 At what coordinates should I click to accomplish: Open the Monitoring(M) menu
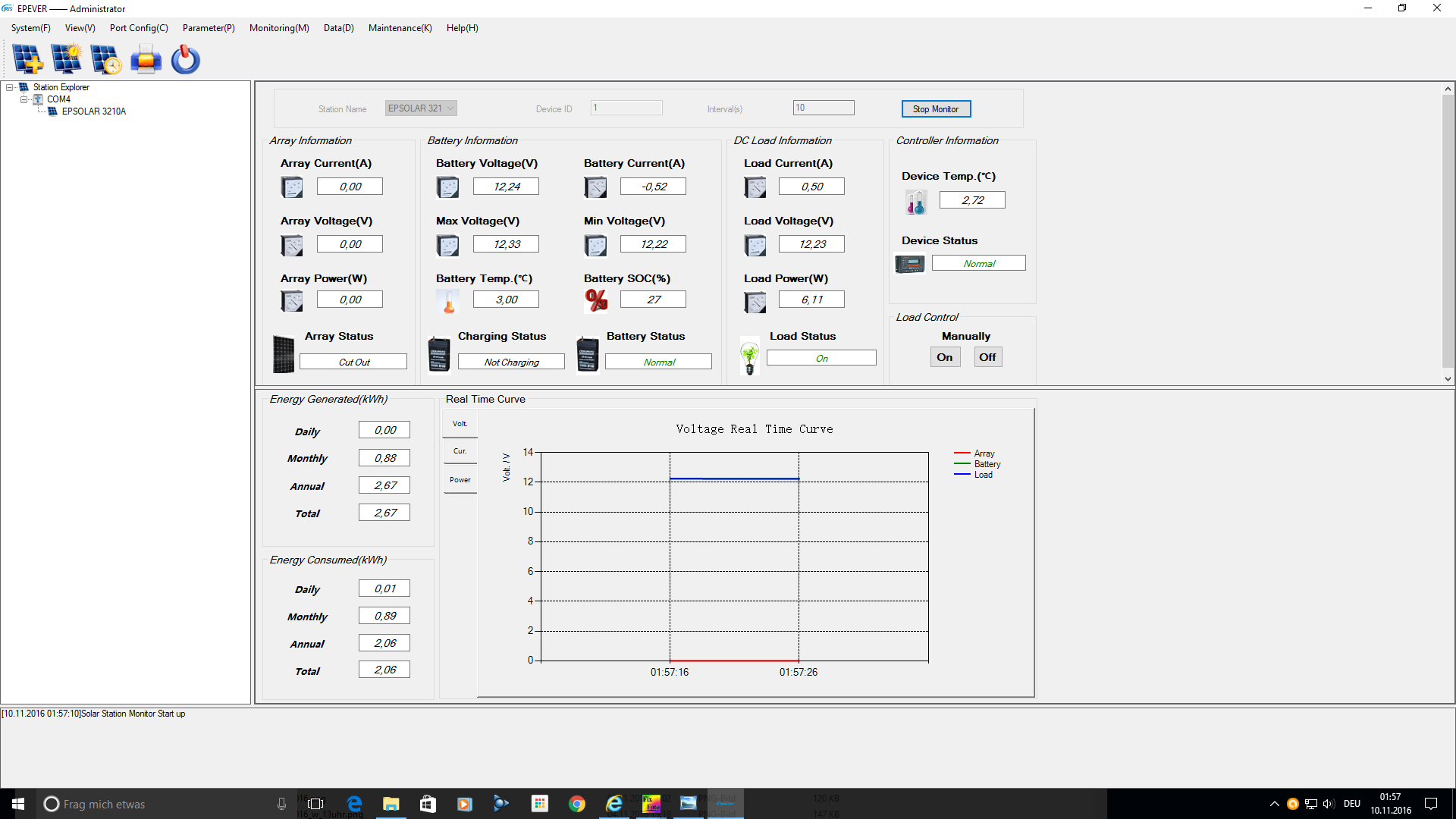tap(279, 28)
